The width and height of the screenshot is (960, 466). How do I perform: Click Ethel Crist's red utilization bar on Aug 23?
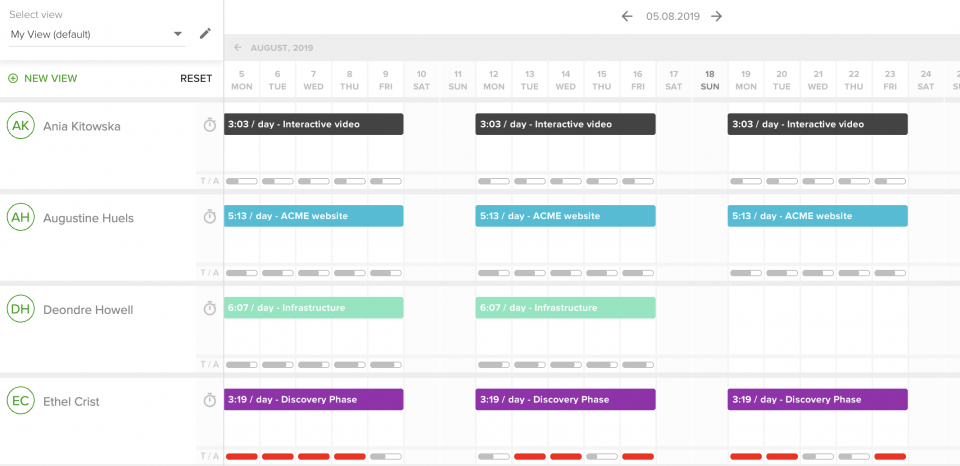[890, 457]
